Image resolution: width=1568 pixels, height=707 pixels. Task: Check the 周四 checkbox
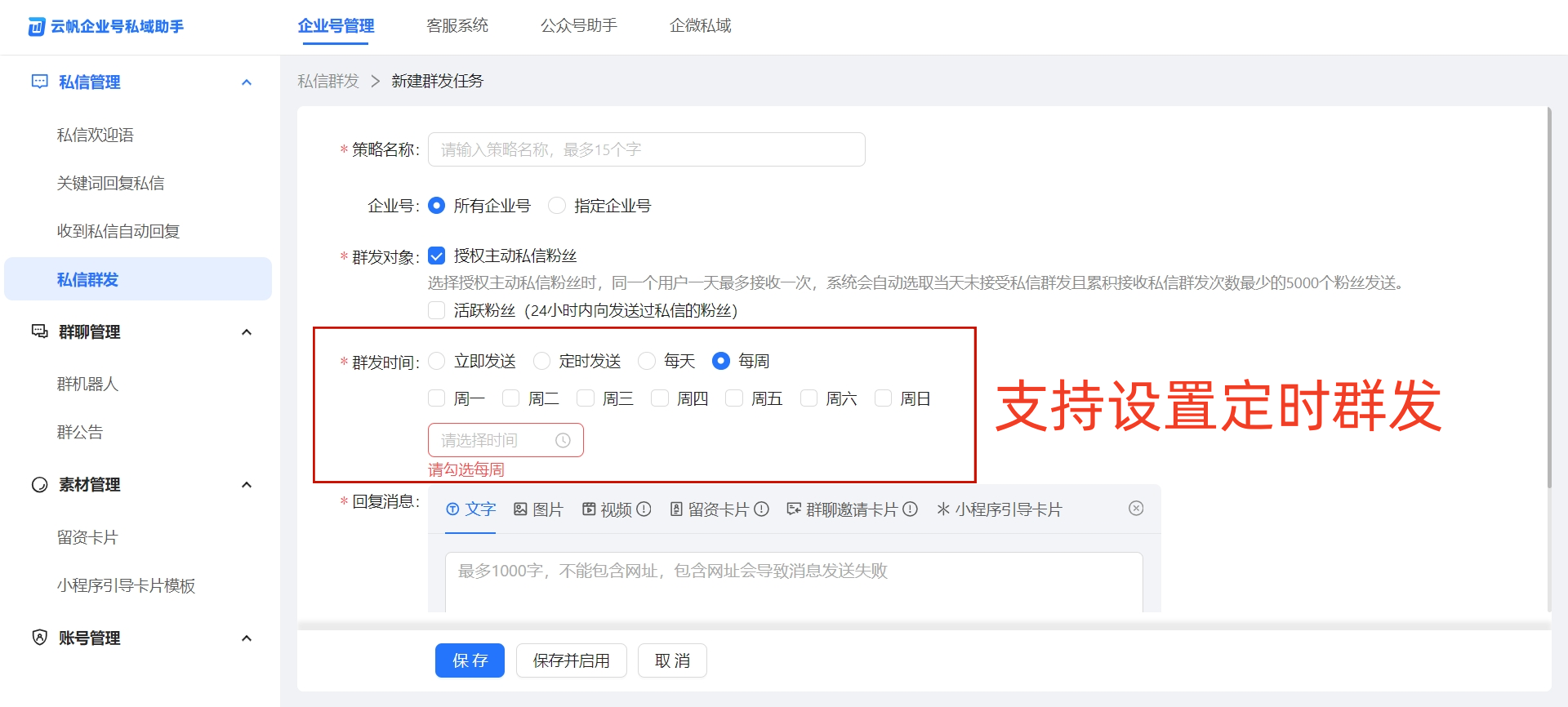(660, 398)
